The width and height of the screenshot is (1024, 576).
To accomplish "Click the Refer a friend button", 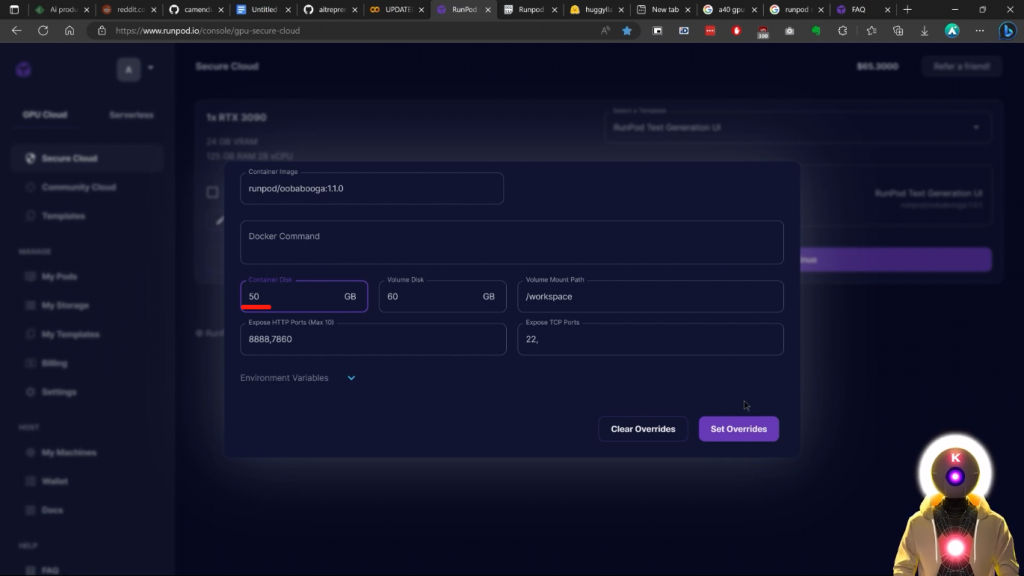I will [x=961, y=67].
